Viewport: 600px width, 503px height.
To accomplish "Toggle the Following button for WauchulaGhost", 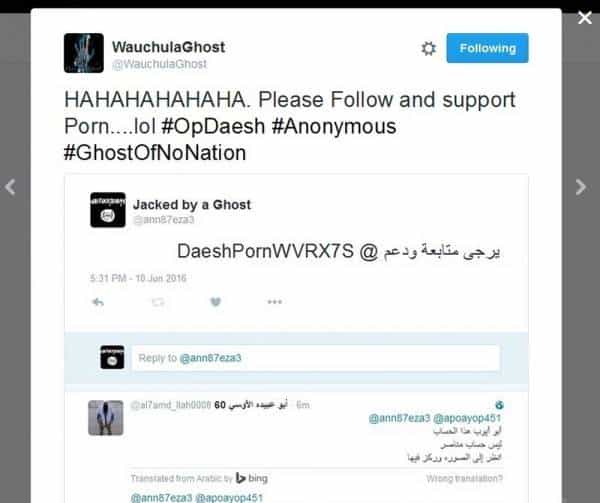I will [487, 48].
